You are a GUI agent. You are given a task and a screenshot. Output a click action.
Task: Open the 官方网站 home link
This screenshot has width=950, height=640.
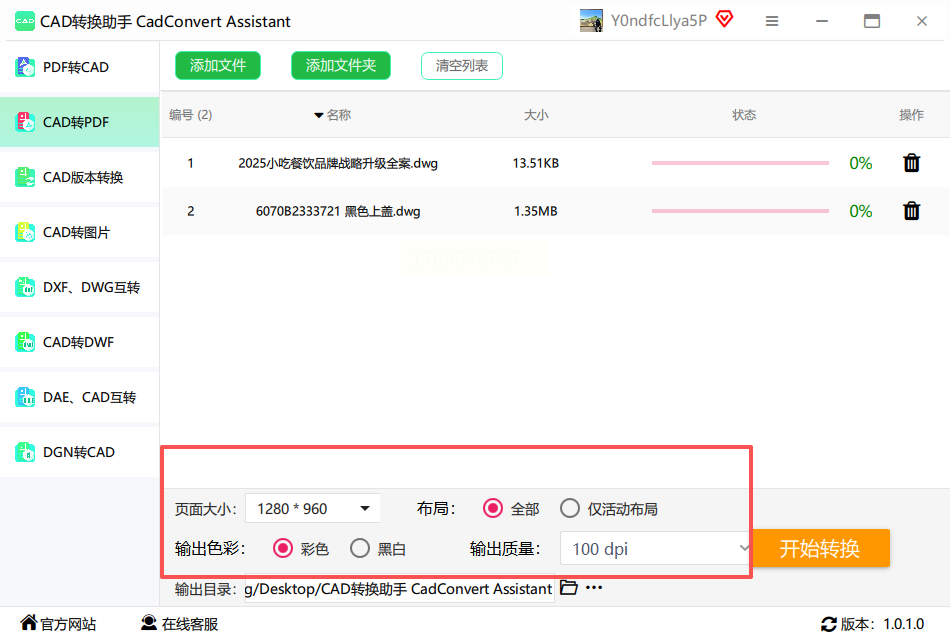[58, 624]
